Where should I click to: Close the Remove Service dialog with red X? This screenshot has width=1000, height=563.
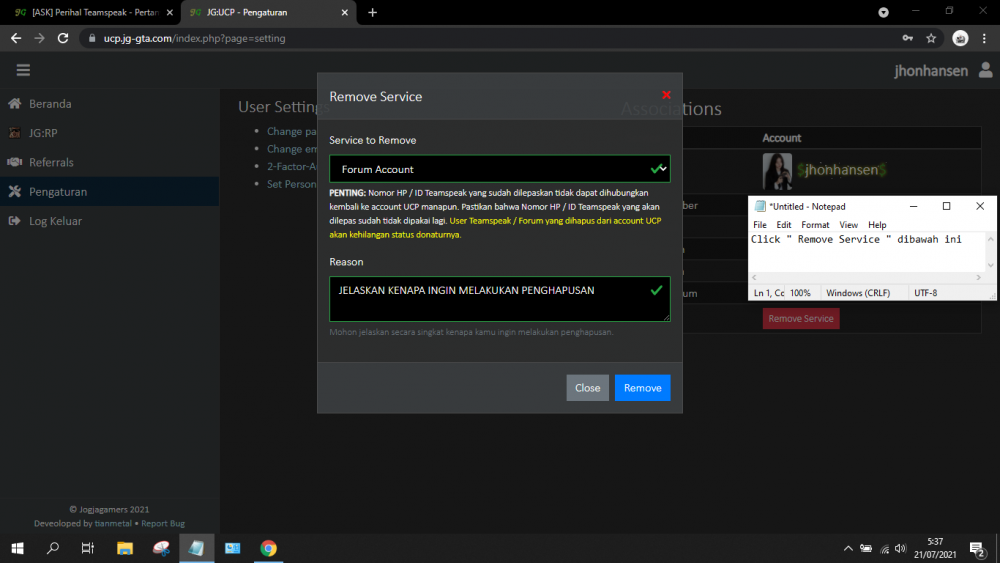[x=666, y=95]
